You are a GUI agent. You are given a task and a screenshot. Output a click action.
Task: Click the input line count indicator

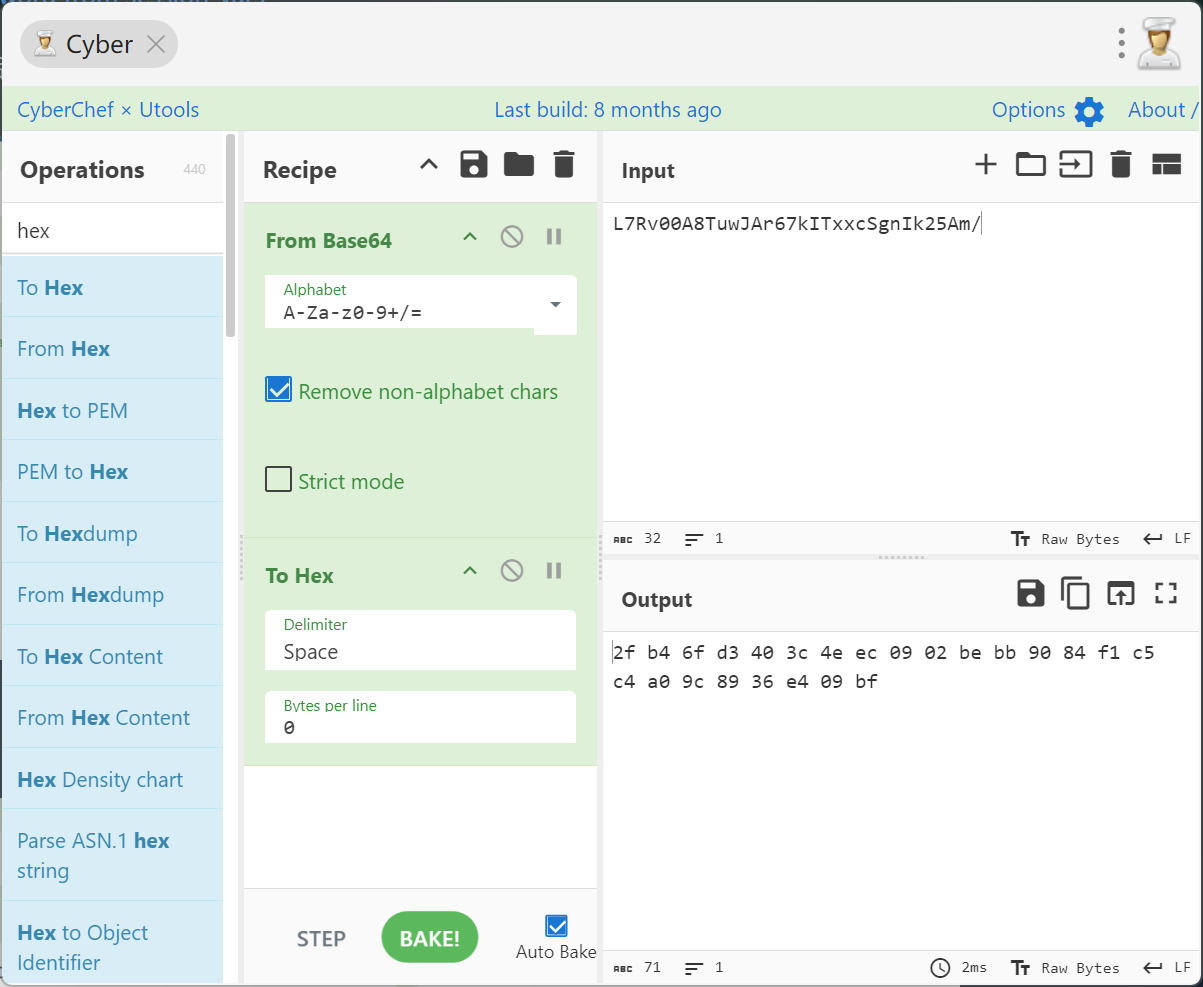pos(704,539)
